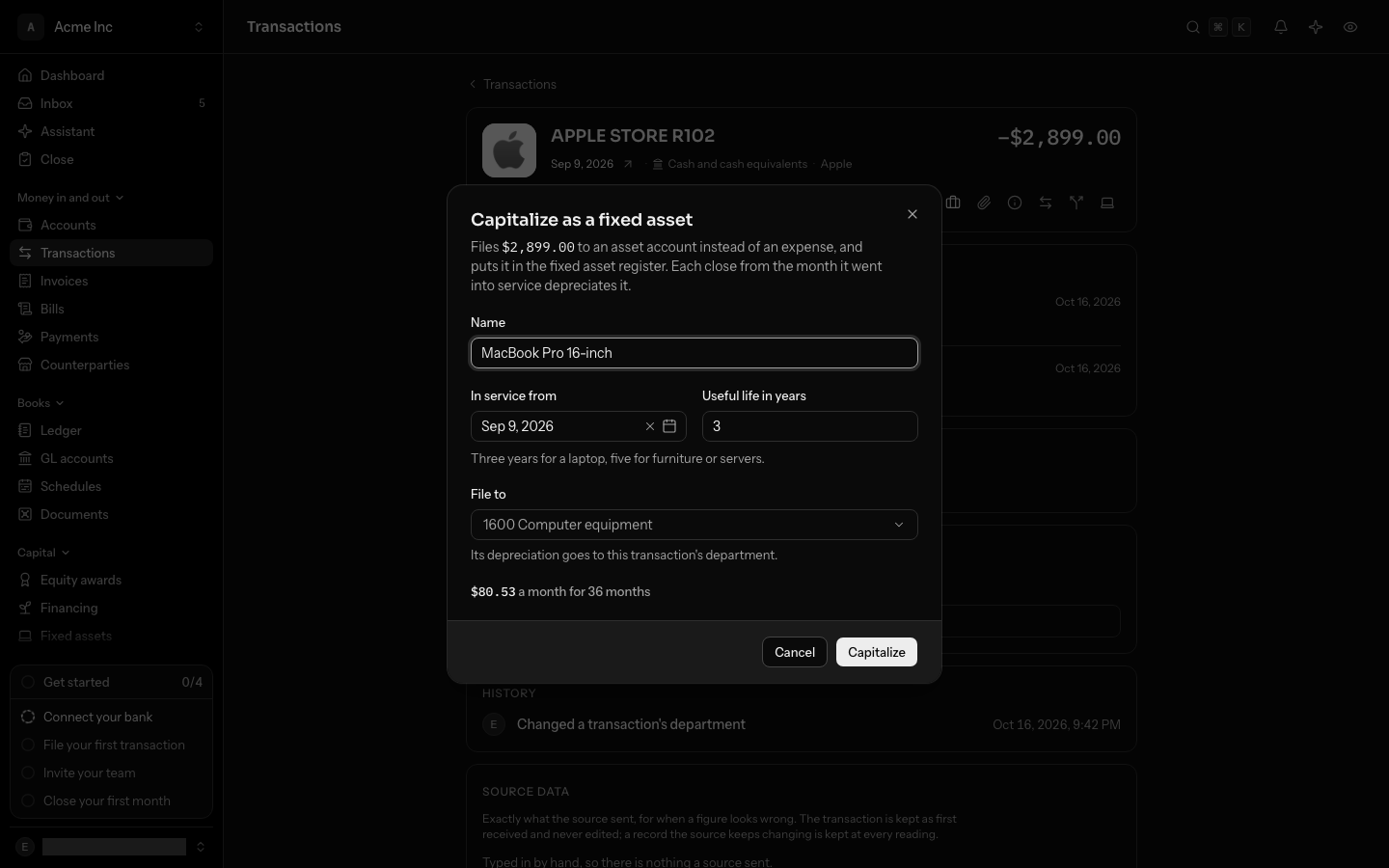Click the info circle icon in transaction toolbar
This screenshot has width=1389, height=868.
pos(1015,203)
